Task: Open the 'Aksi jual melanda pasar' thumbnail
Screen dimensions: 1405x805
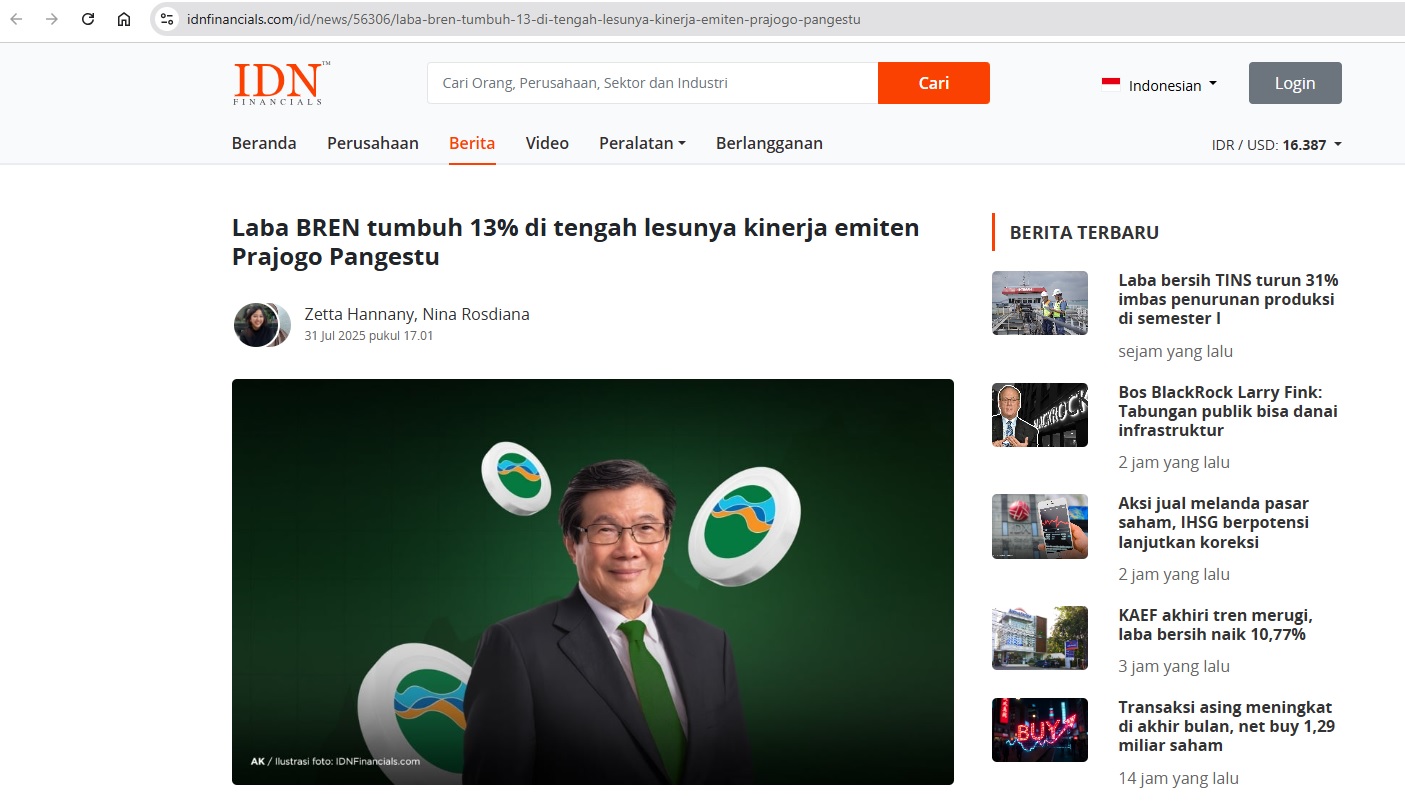Action: 1040,526
